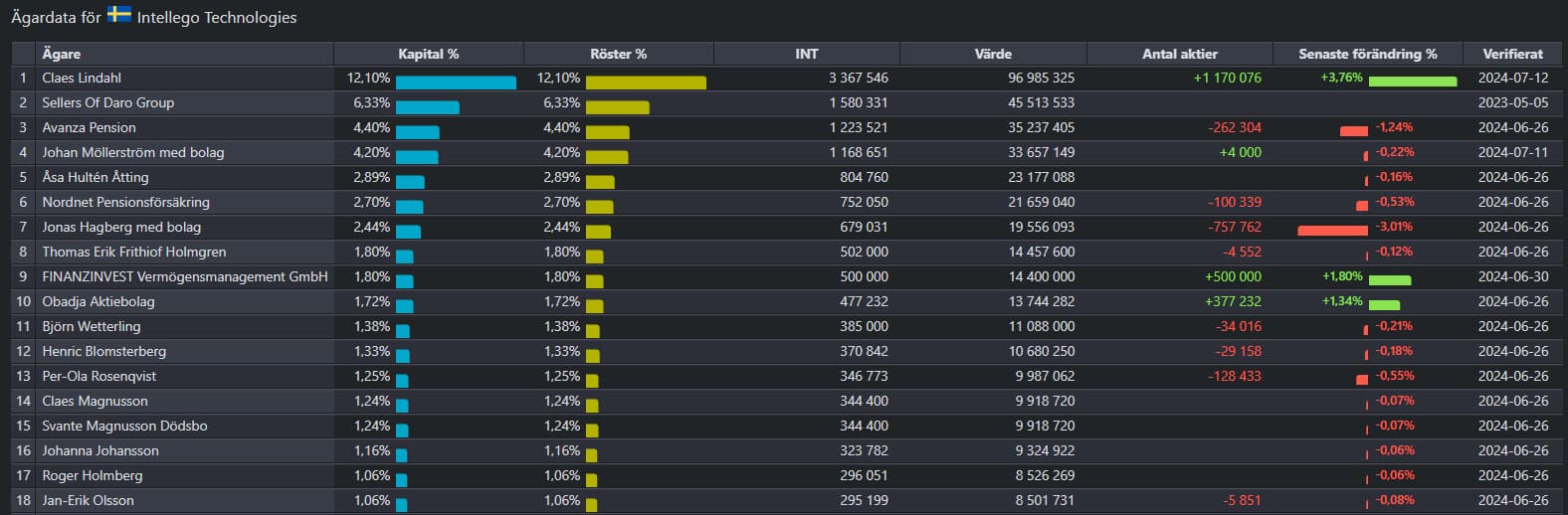Click Jonas Hagberg's red change bar
This screenshot has width=1568, height=515.
click(1332, 231)
